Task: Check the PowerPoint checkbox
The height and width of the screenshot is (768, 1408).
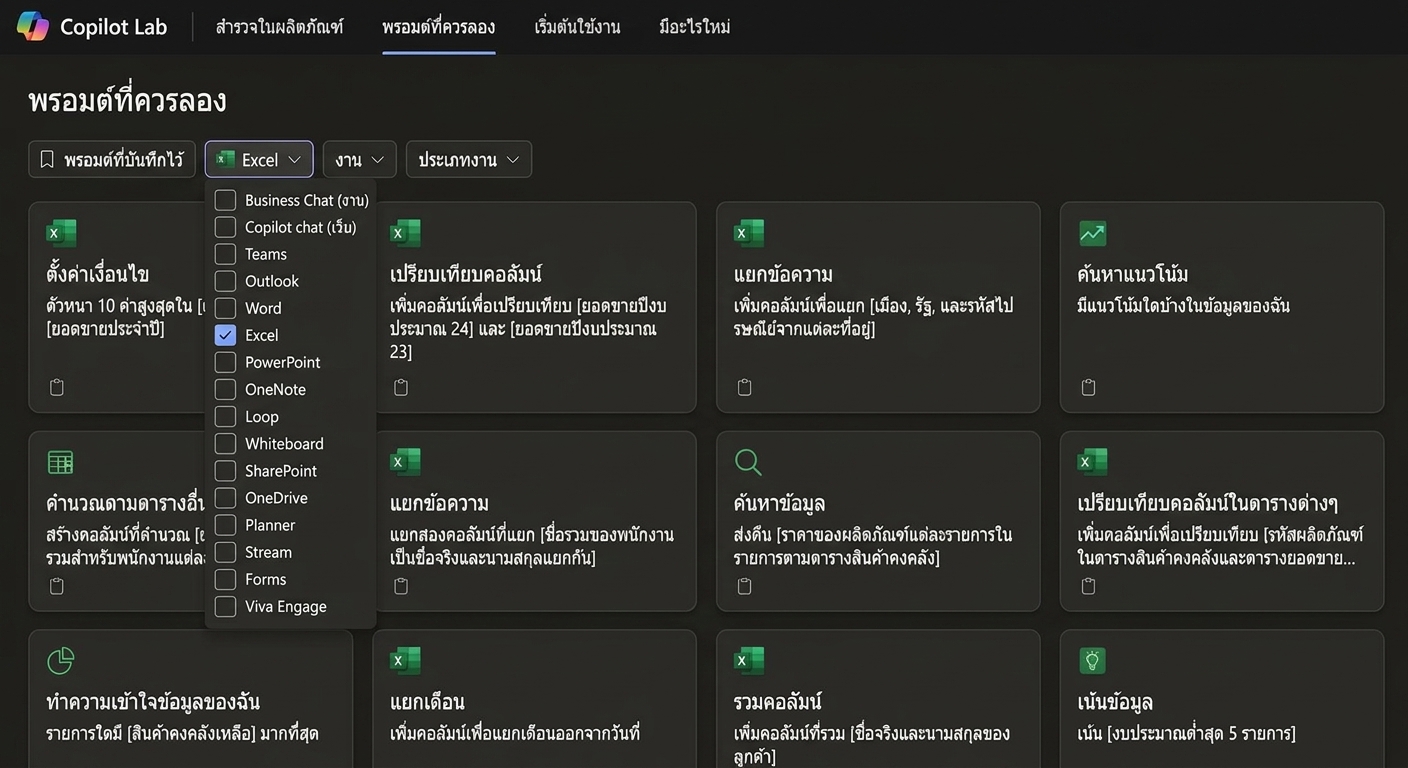Action: click(226, 362)
